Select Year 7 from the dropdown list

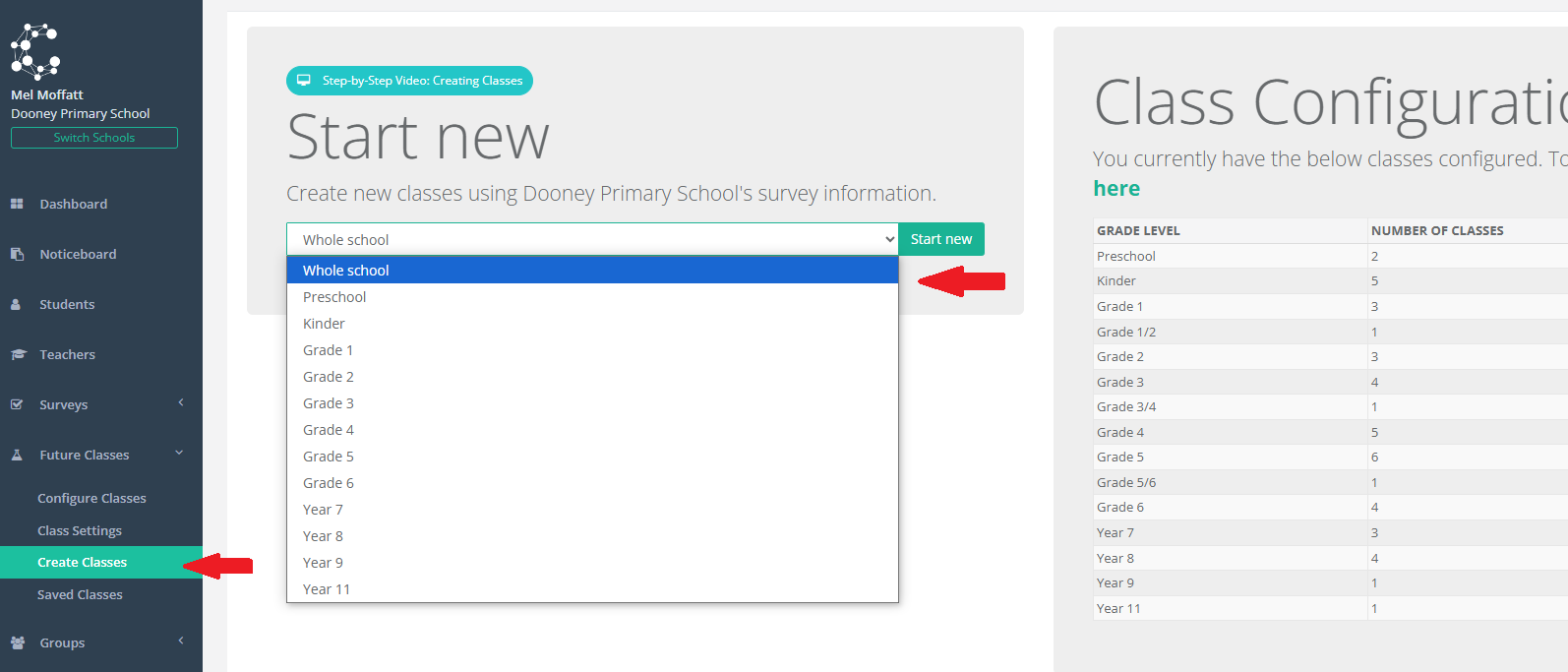(x=592, y=510)
